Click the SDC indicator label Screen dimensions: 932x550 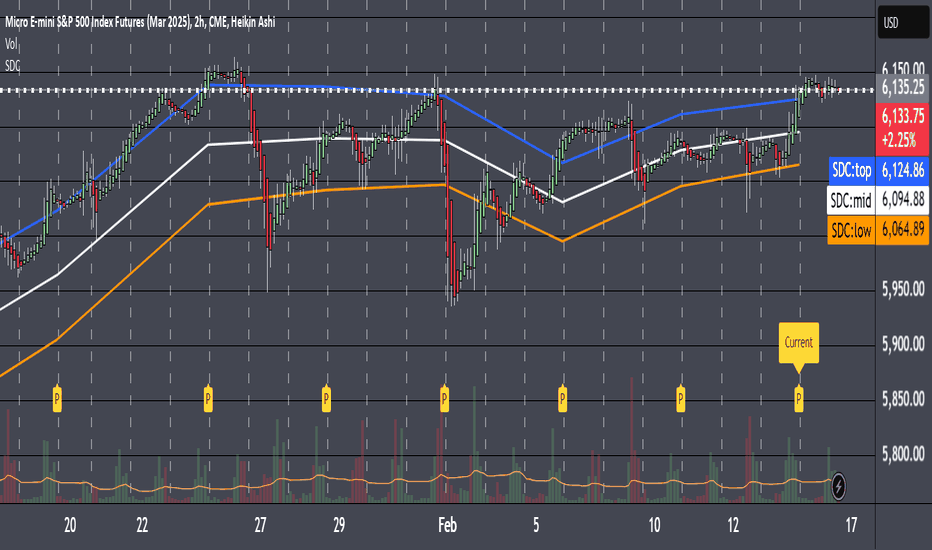(x=12, y=66)
